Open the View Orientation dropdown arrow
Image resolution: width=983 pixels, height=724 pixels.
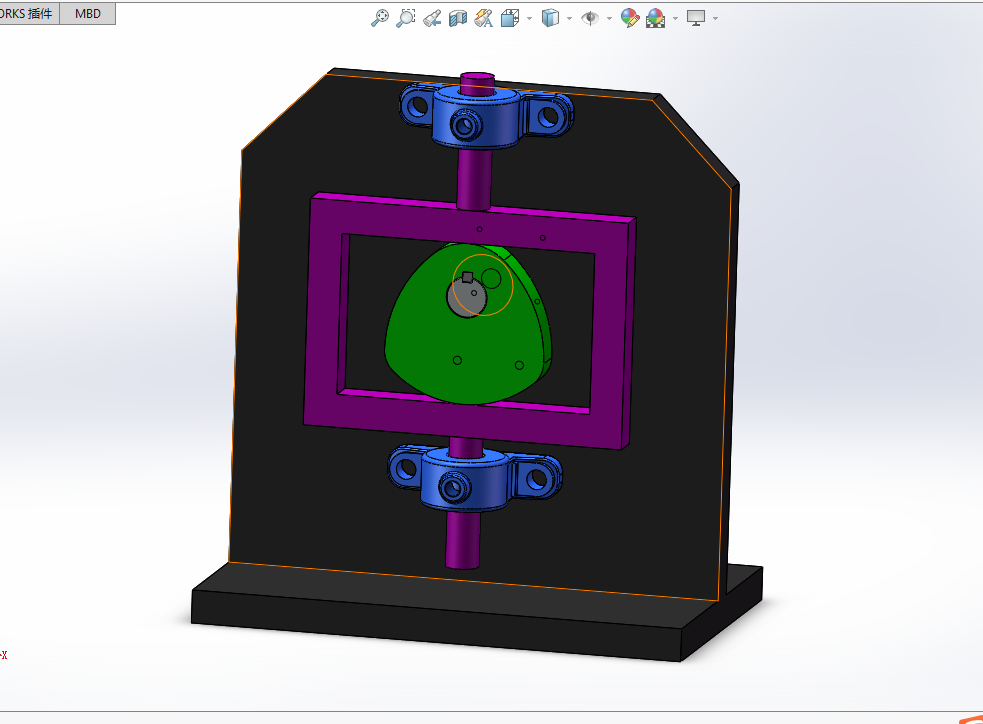pyautogui.click(x=530, y=18)
